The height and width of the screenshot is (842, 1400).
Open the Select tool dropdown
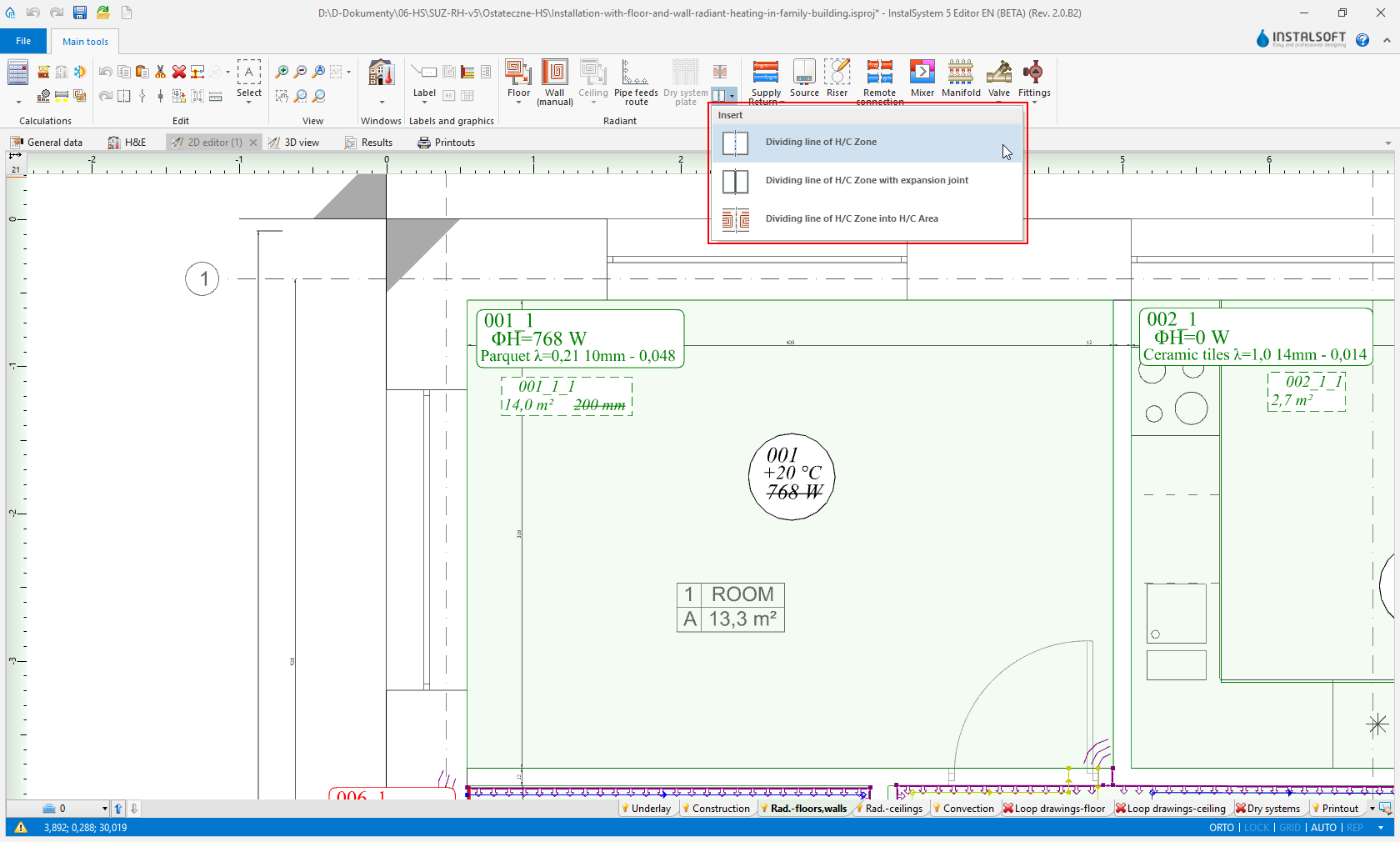pyautogui.click(x=248, y=103)
